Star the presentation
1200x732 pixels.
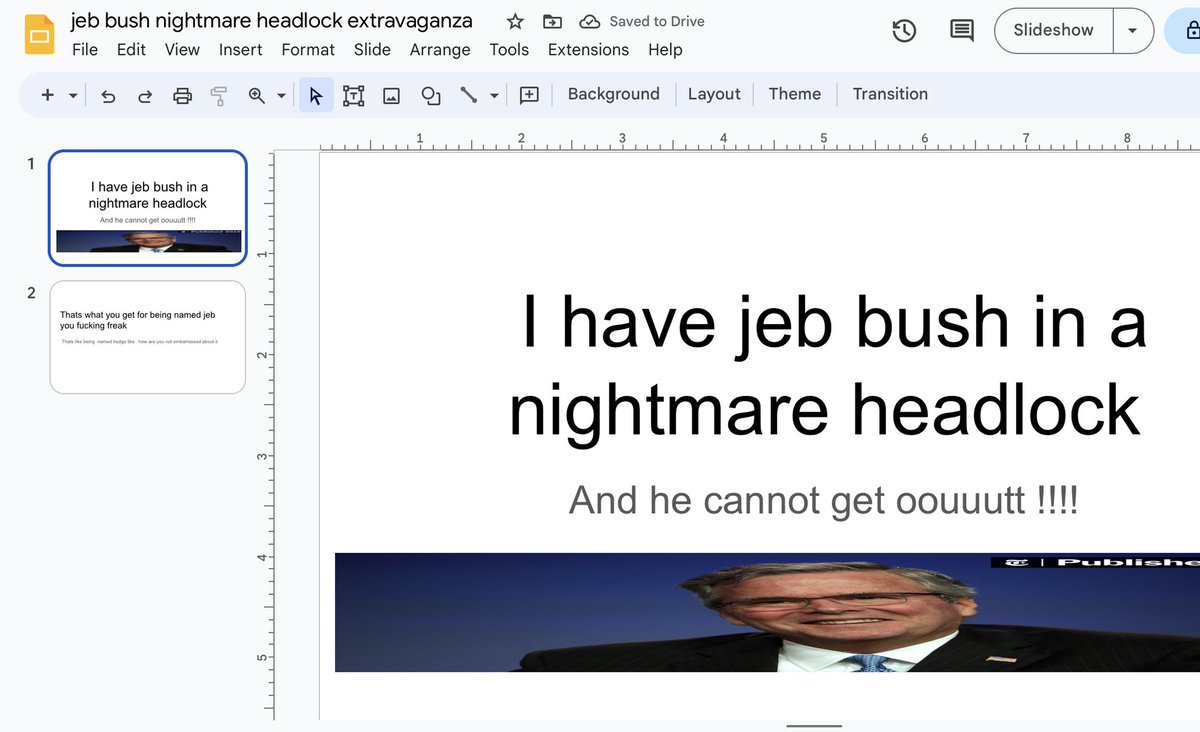click(514, 20)
